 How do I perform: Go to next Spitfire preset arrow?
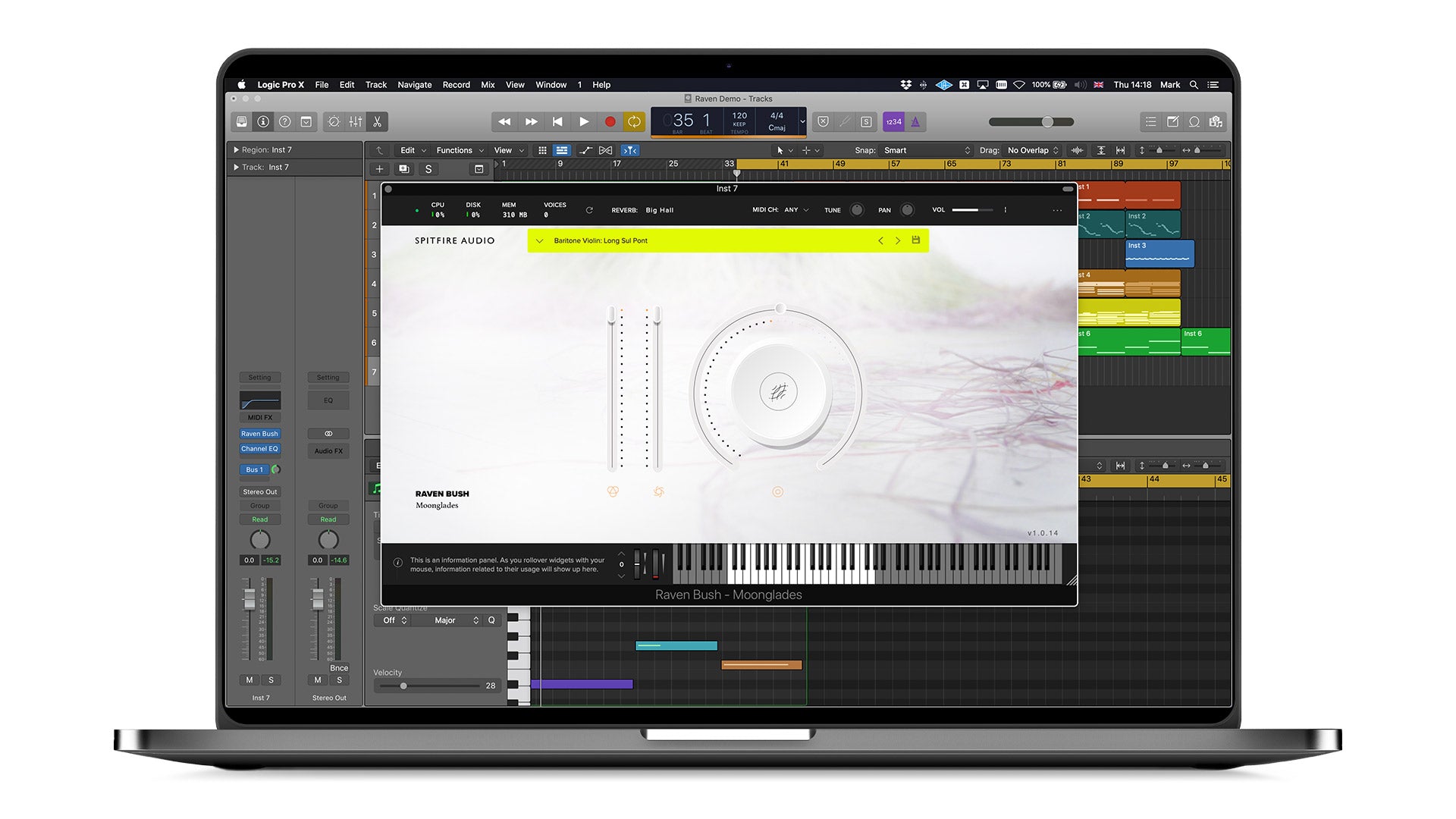[x=898, y=240]
